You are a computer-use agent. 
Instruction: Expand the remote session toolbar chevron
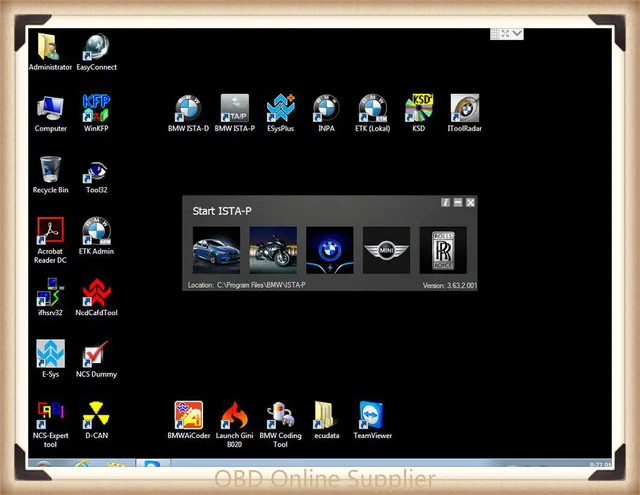click(517, 33)
